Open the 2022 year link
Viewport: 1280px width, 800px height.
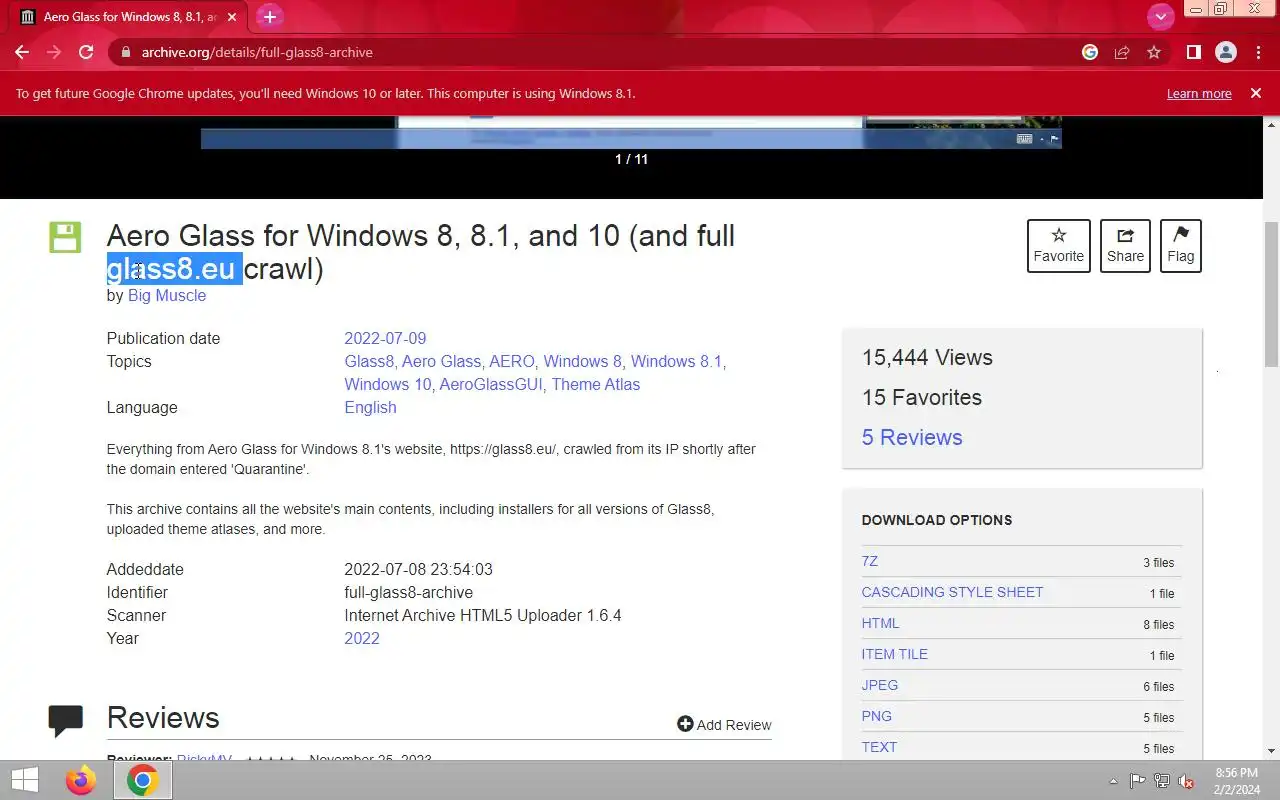coord(362,638)
